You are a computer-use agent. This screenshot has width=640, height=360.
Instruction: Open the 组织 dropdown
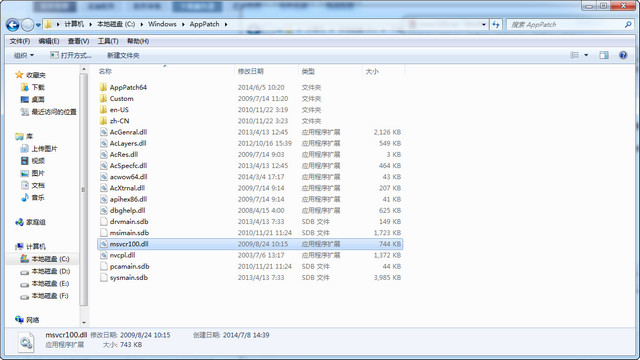coord(24,56)
